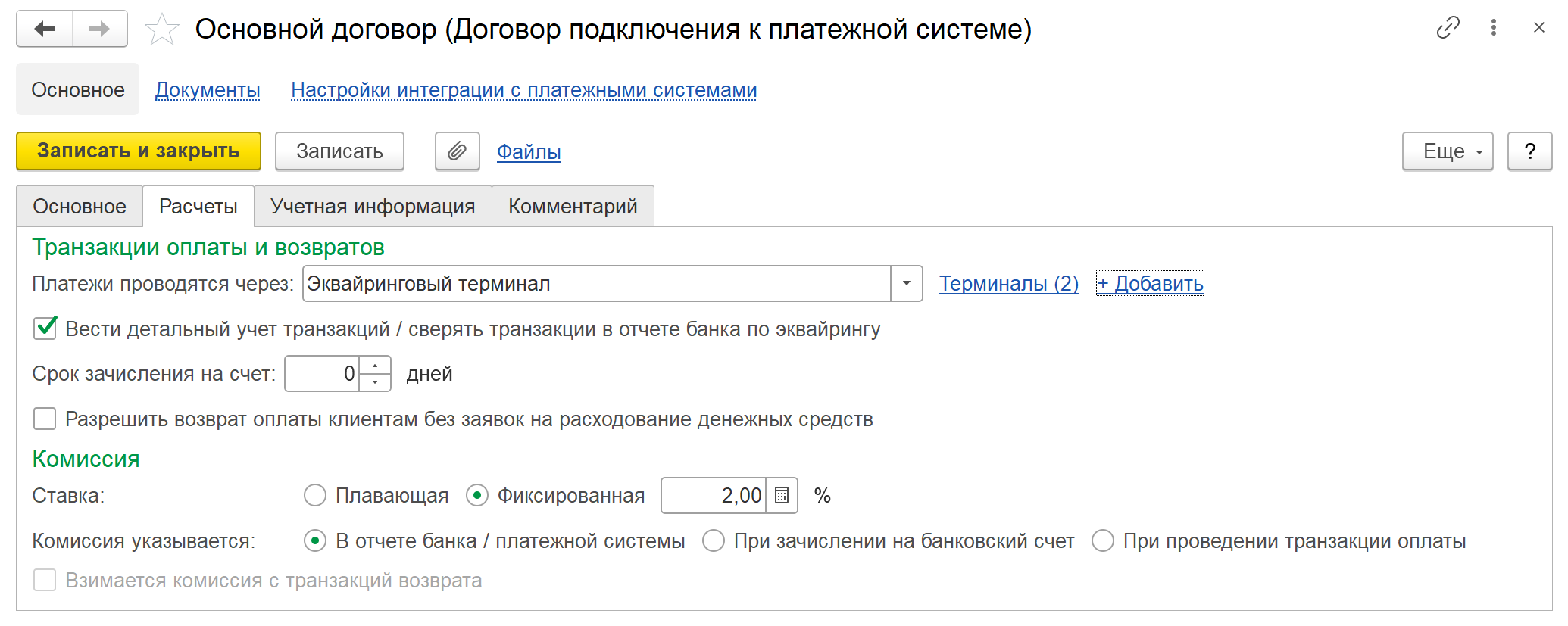Screen dimensions: 1568x626
Task: Switch to Учетная информация tab
Action: pos(373,207)
